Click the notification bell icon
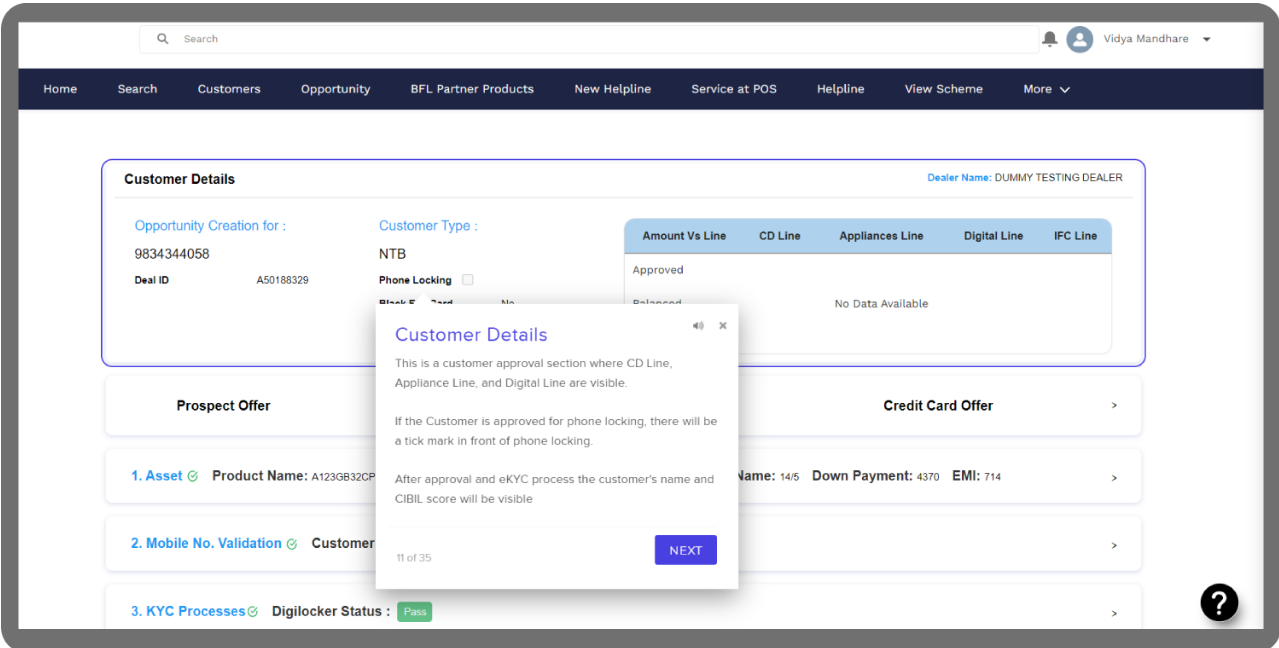This screenshot has height=648, width=1279. coord(1049,39)
